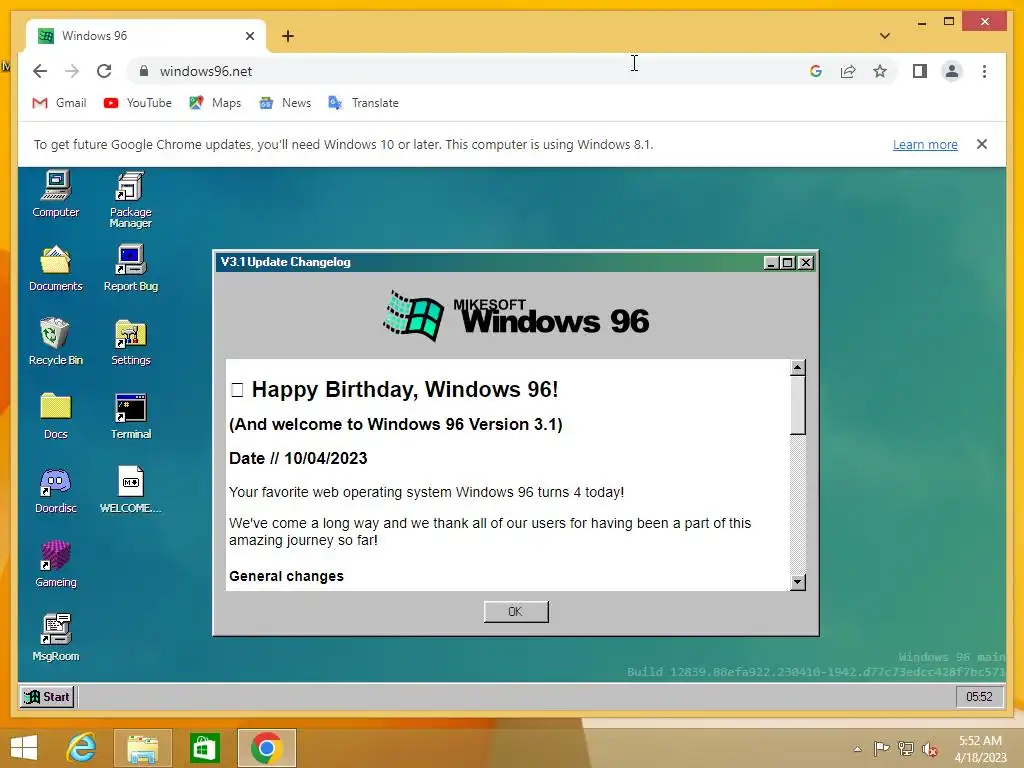Open a new Chrome tab
The height and width of the screenshot is (768, 1024).
click(288, 36)
